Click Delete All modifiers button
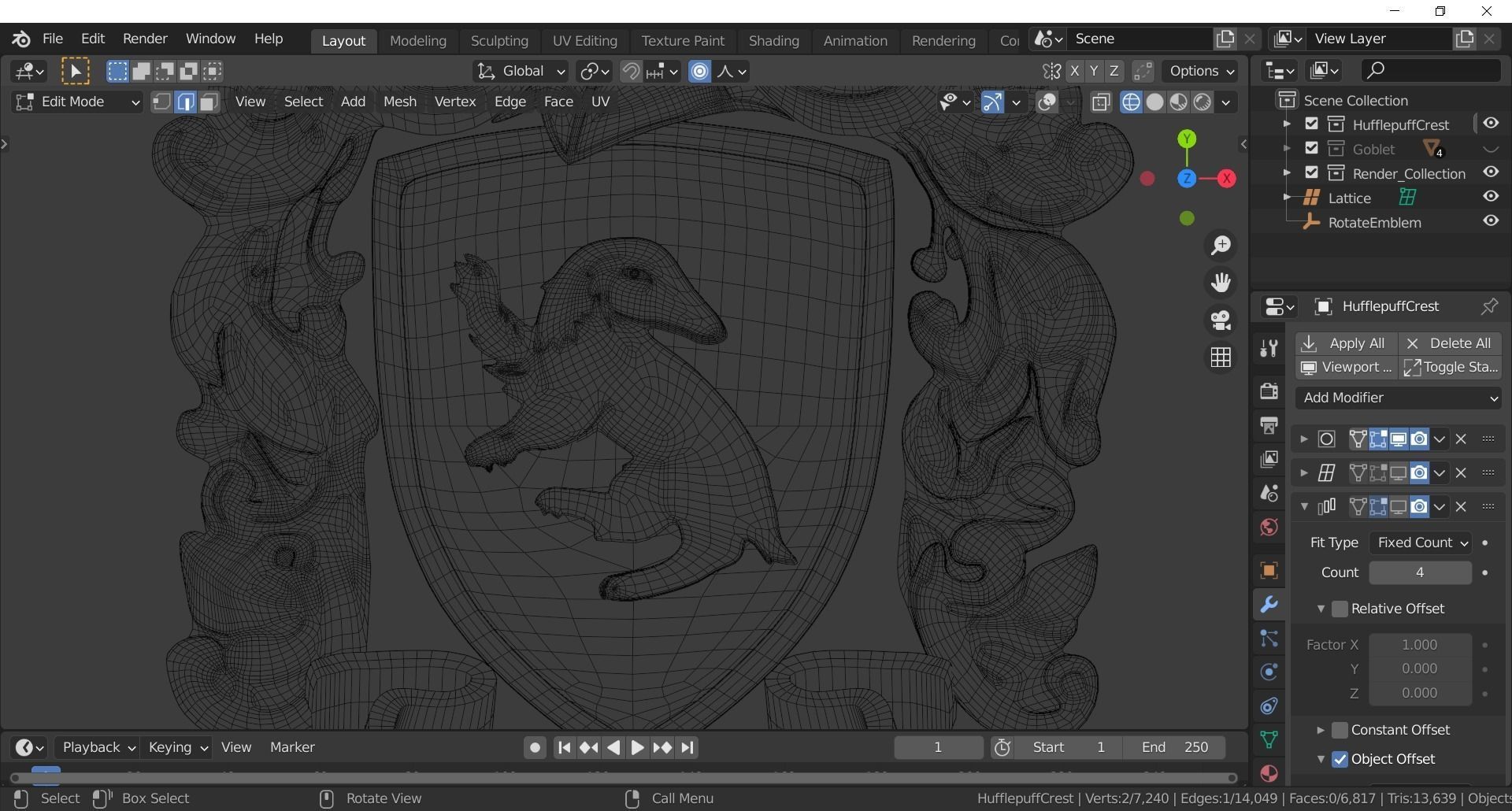The width and height of the screenshot is (1512, 811). 1449,343
